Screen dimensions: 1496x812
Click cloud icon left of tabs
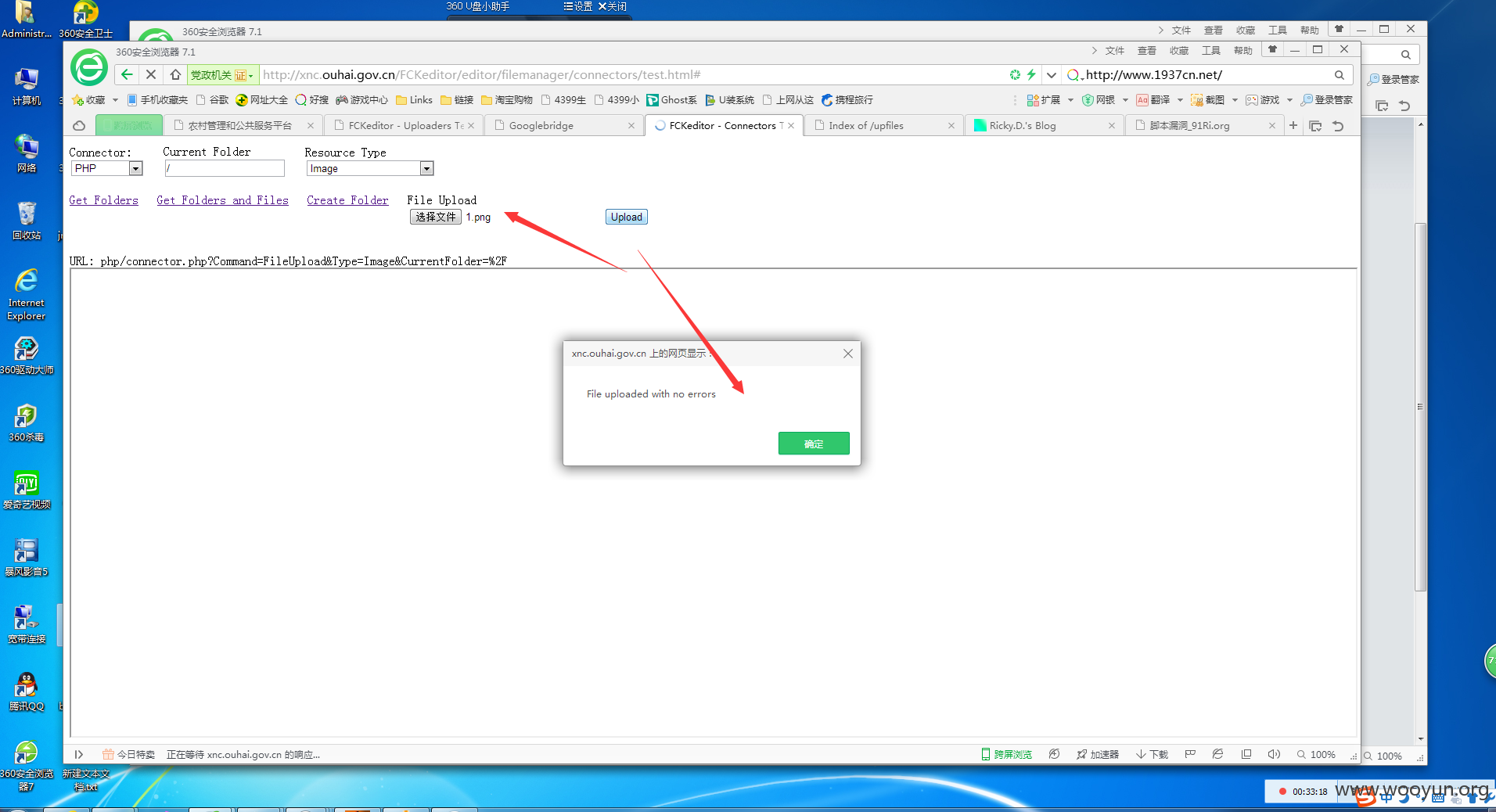click(x=79, y=125)
